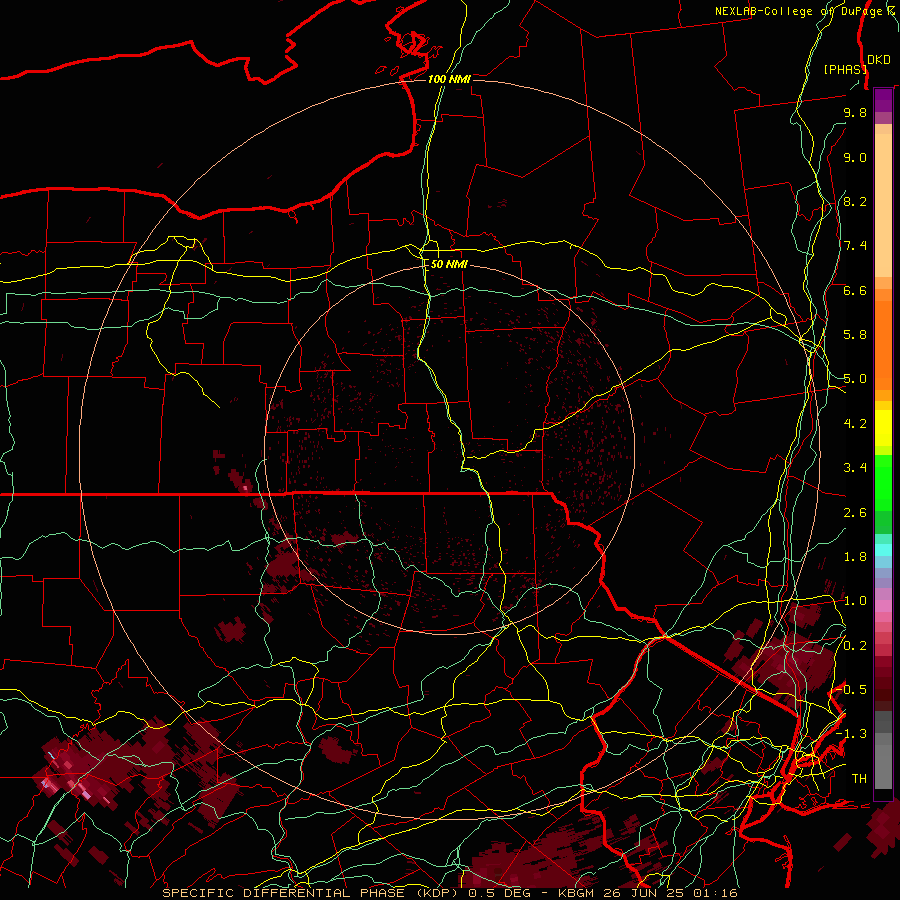The width and height of the screenshot is (900, 900).
Task: Click the KBGM station identifier in the caption
Action: (x=576, y=893)
